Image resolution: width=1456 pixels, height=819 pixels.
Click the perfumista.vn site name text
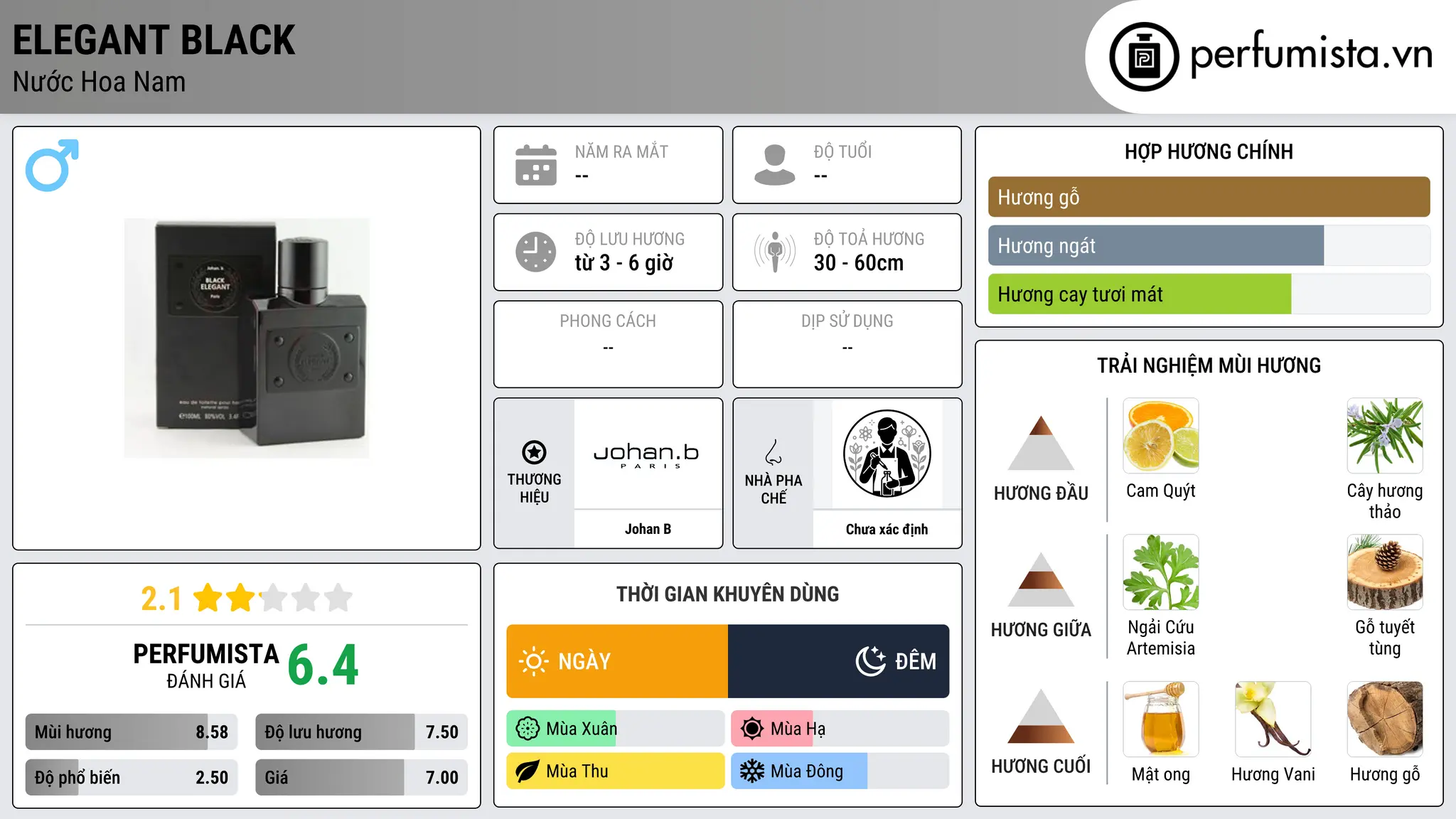[1311, 54]
